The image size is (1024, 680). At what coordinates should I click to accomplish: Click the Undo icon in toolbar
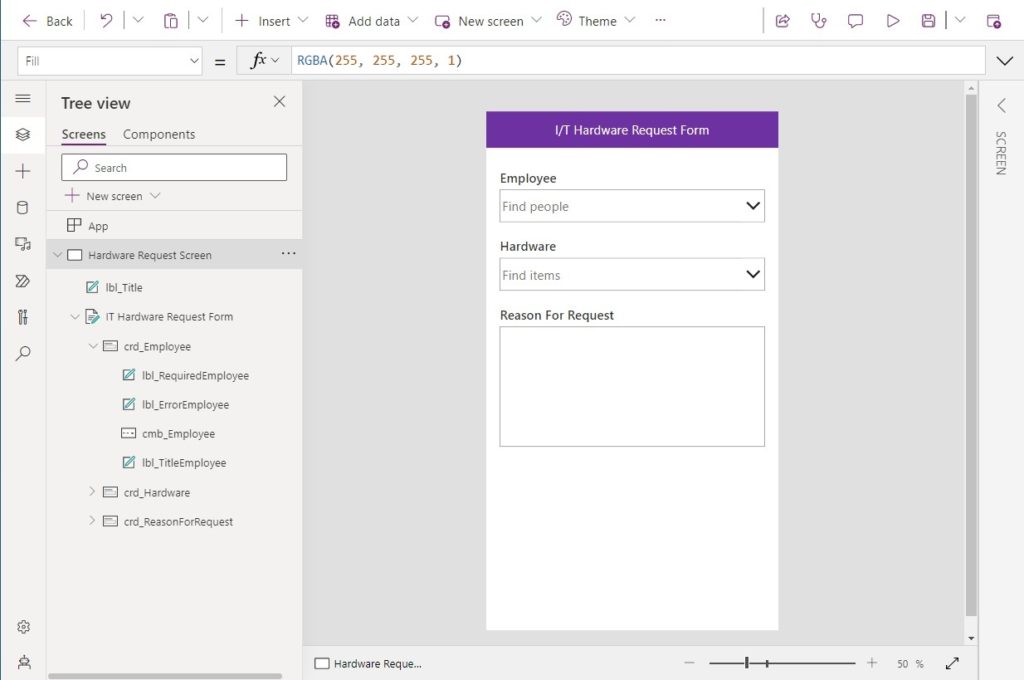[106, 21]
